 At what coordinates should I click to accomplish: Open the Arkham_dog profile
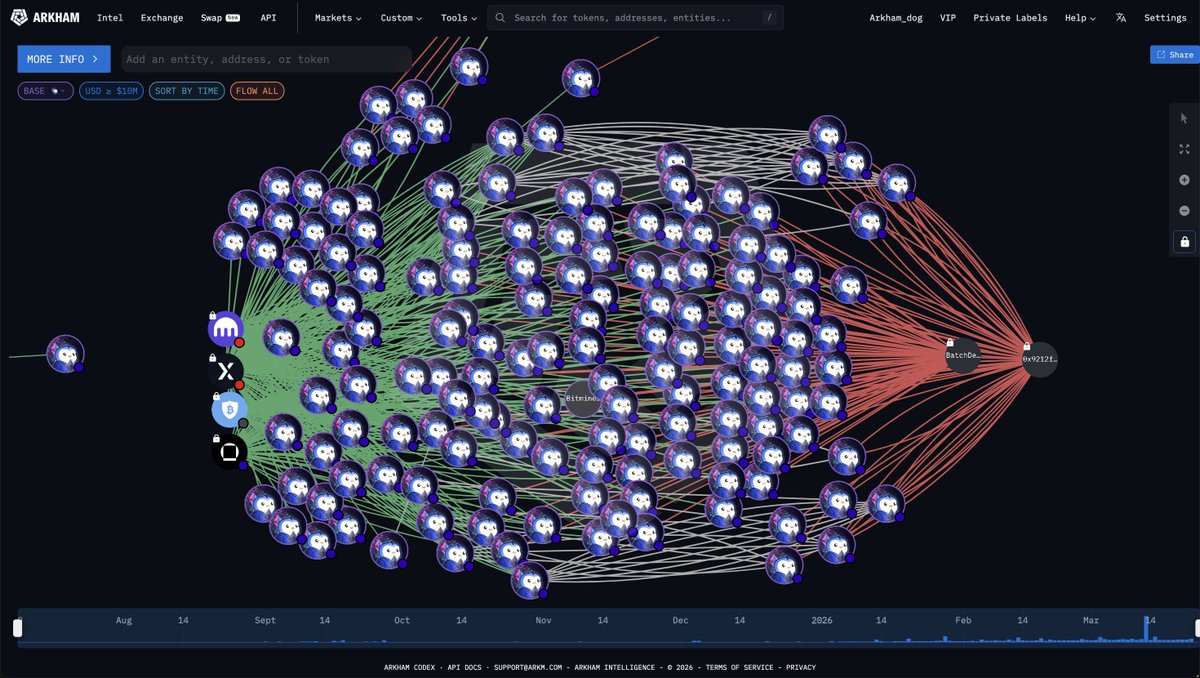[896, 18]
